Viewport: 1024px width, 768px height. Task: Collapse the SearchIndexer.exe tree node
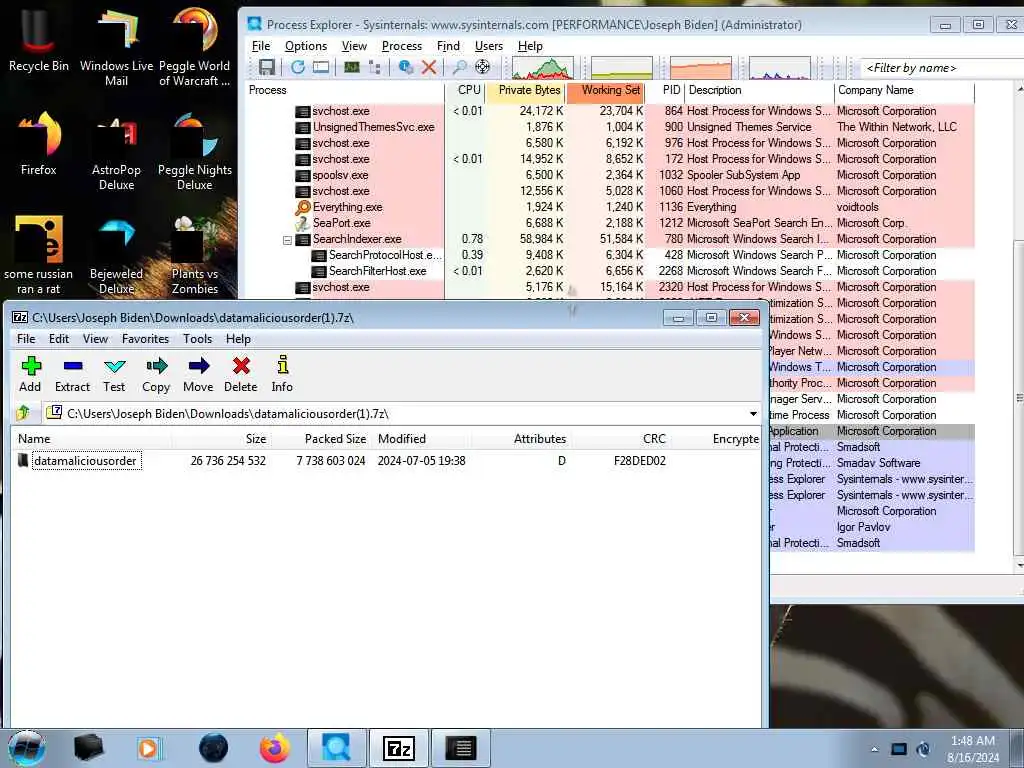[287, 240]
